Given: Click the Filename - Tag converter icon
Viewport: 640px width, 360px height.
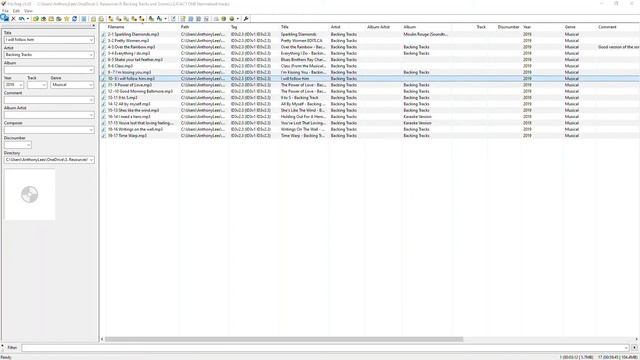Looking at the screenshot, I should [118, 19].
